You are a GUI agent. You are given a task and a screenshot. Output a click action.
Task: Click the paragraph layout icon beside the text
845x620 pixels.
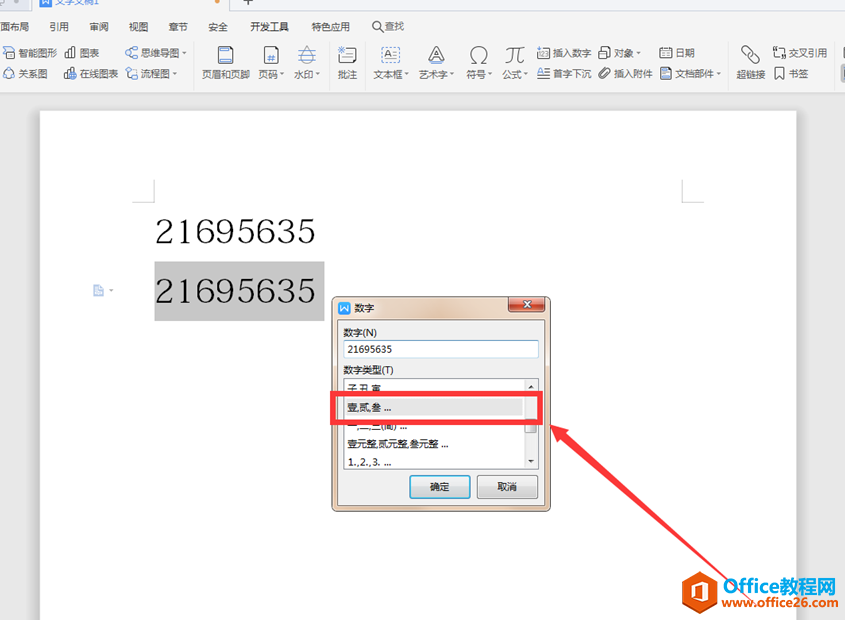[98, 291]
